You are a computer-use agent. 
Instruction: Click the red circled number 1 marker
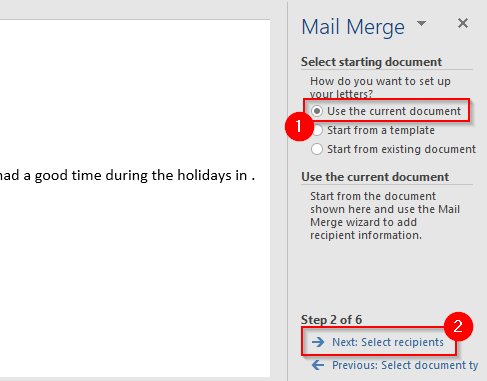[x=299, y=127]
